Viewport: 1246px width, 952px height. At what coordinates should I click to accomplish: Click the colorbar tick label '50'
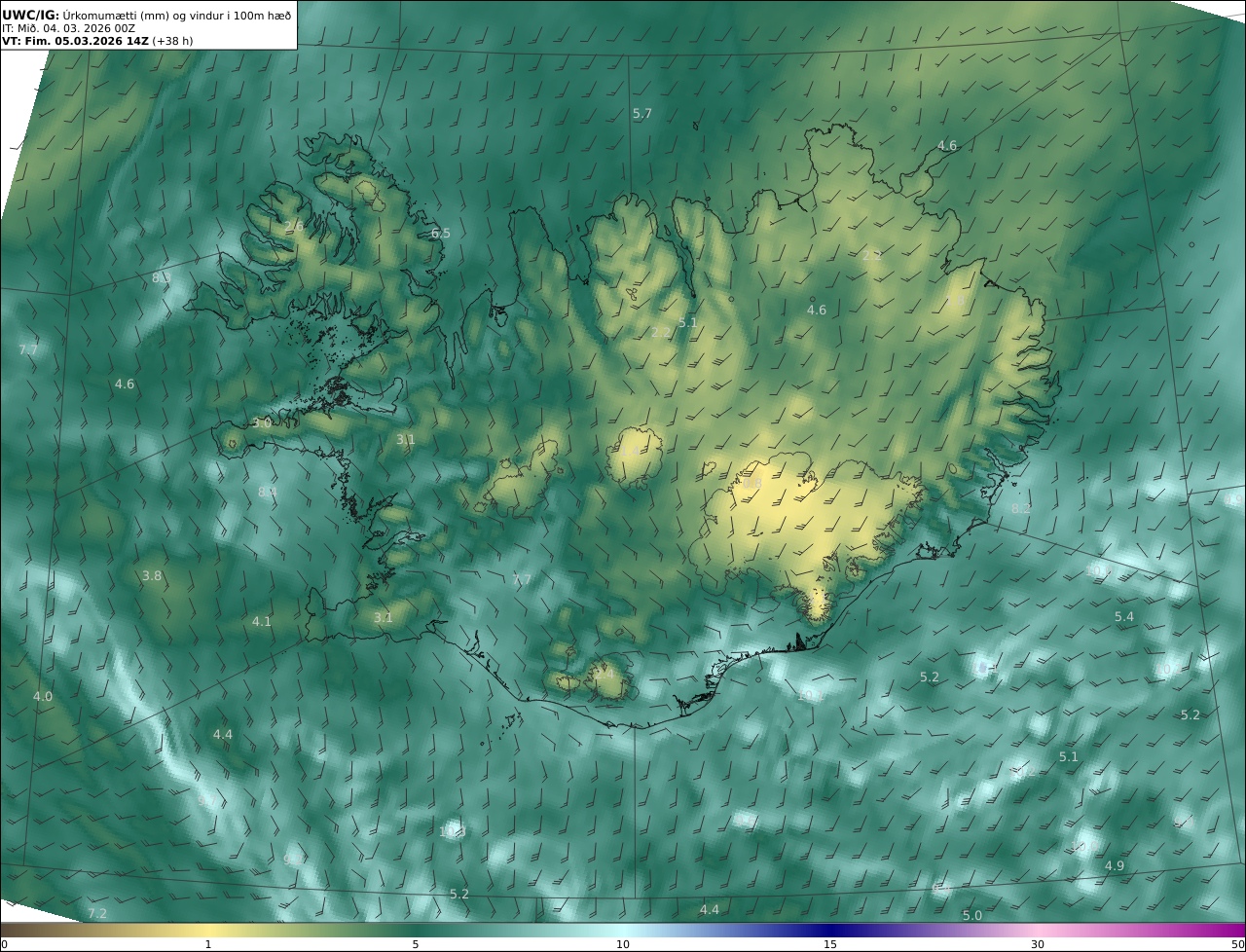tap(1238, 944)
